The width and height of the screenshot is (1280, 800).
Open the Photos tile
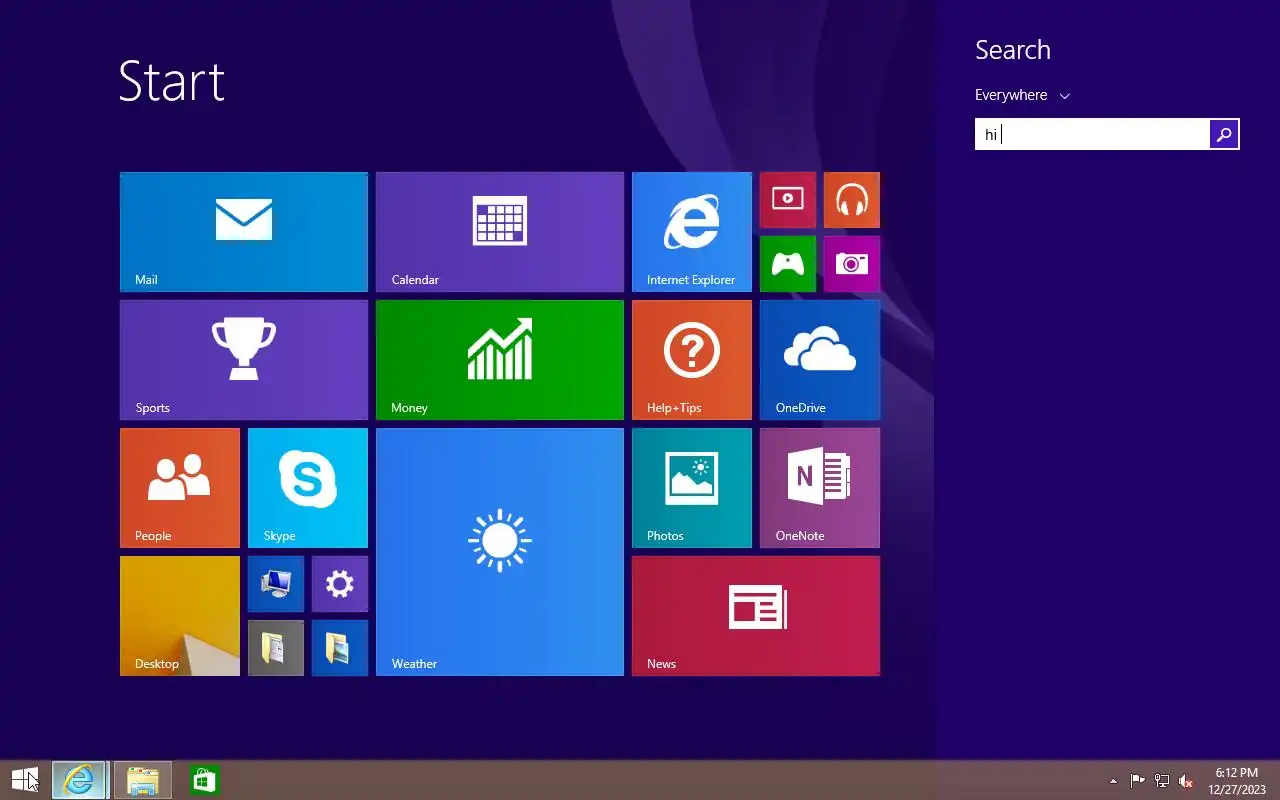pyautogui.click(x=692, y=488)
